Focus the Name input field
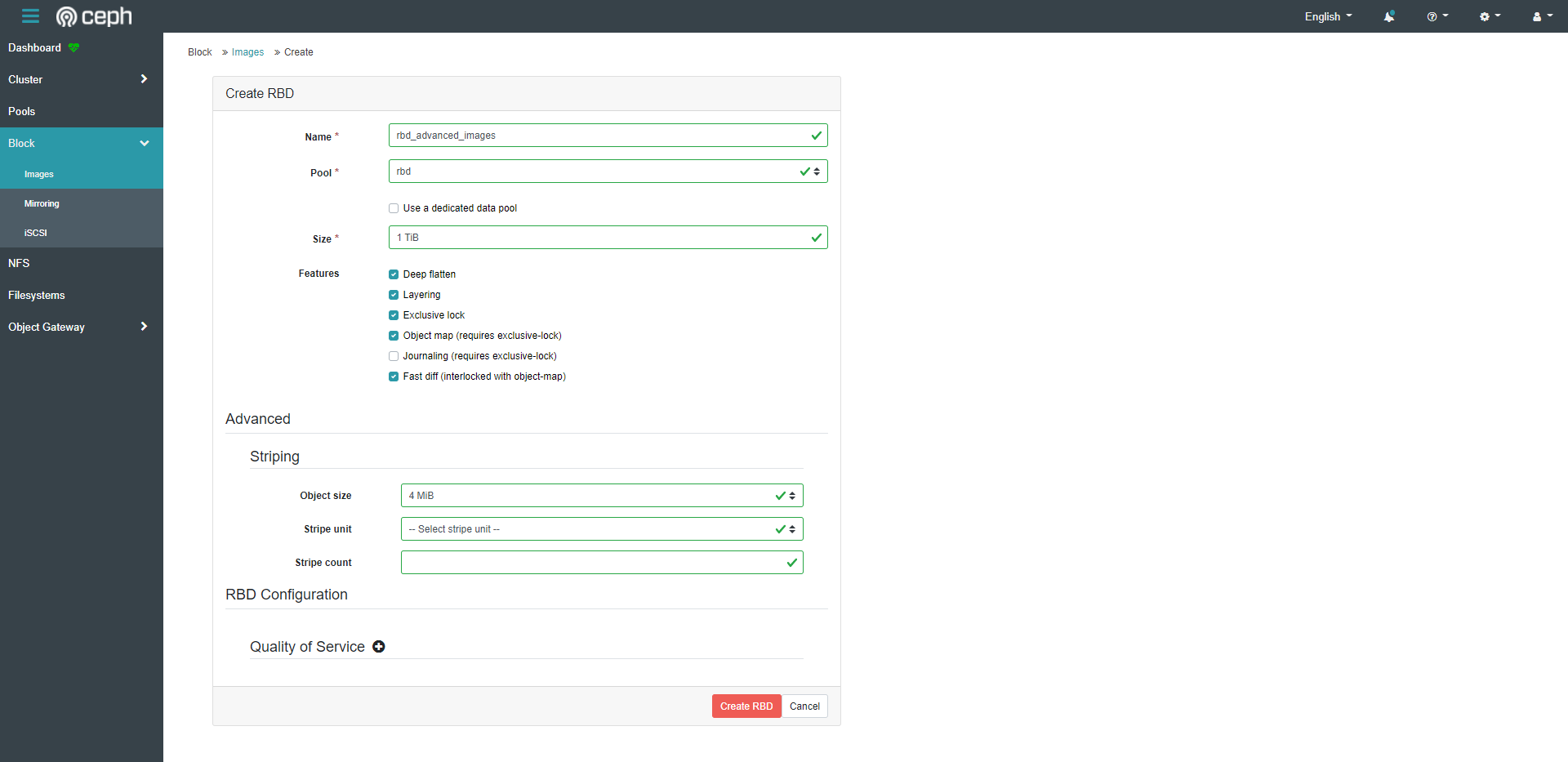This screenshot has width=1568, height=762. click(608, 136)
